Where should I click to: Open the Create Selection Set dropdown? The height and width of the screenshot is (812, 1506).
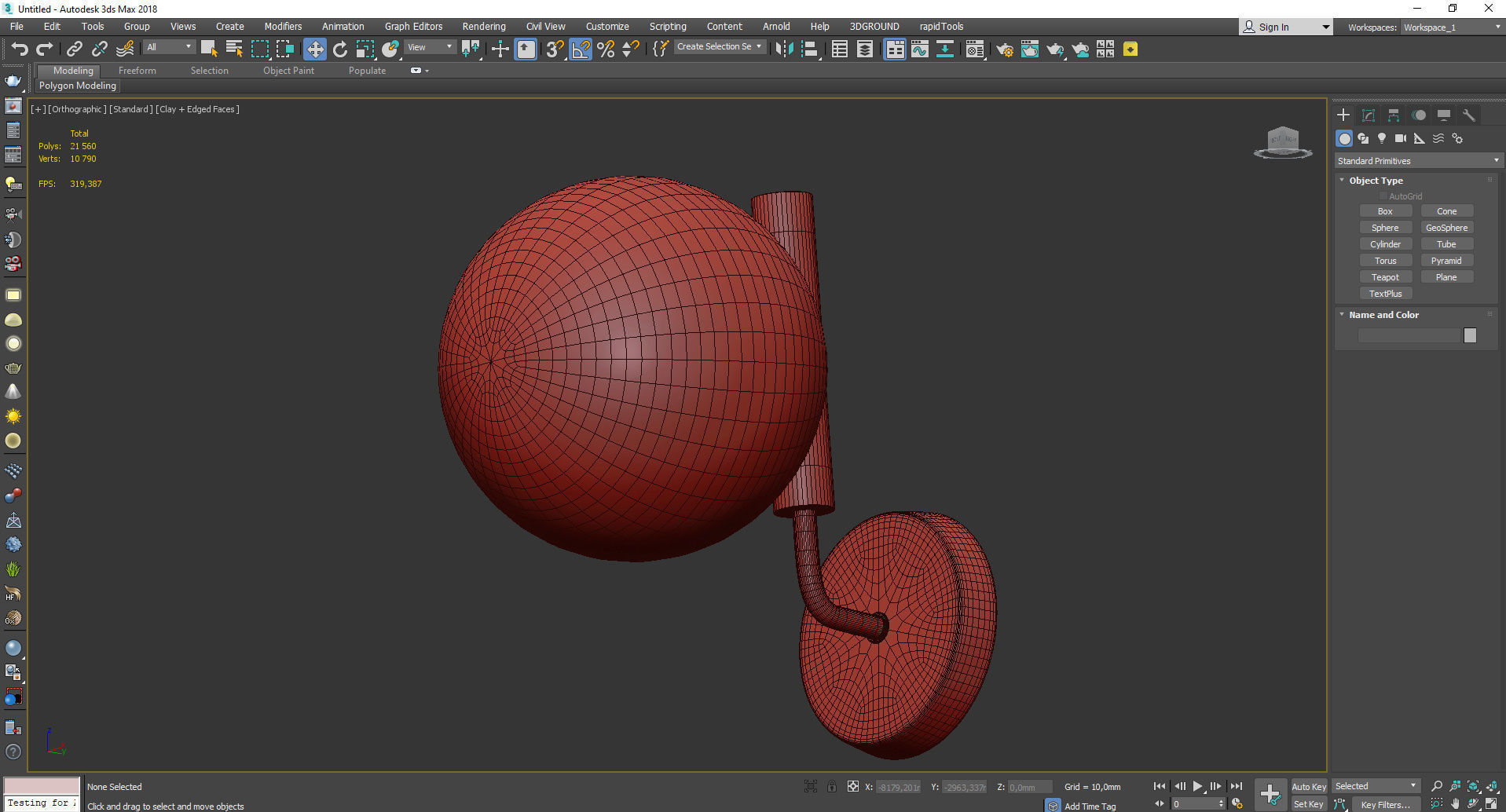(x=719, y=47)
